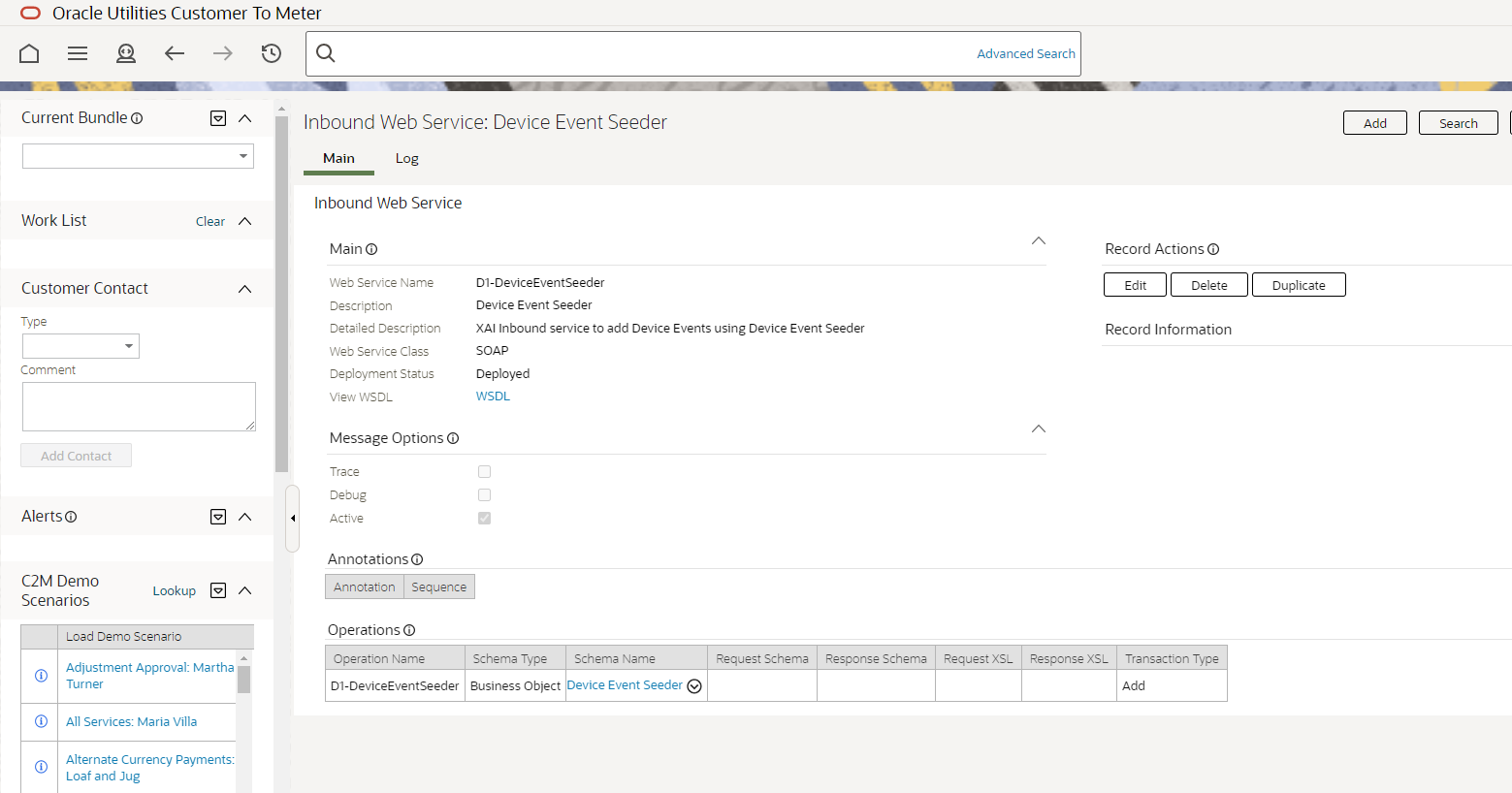Open All Services: Maria Villa scenario
Image resolution: width=1512 pixels, height=793 pixels.
[131, 721]
